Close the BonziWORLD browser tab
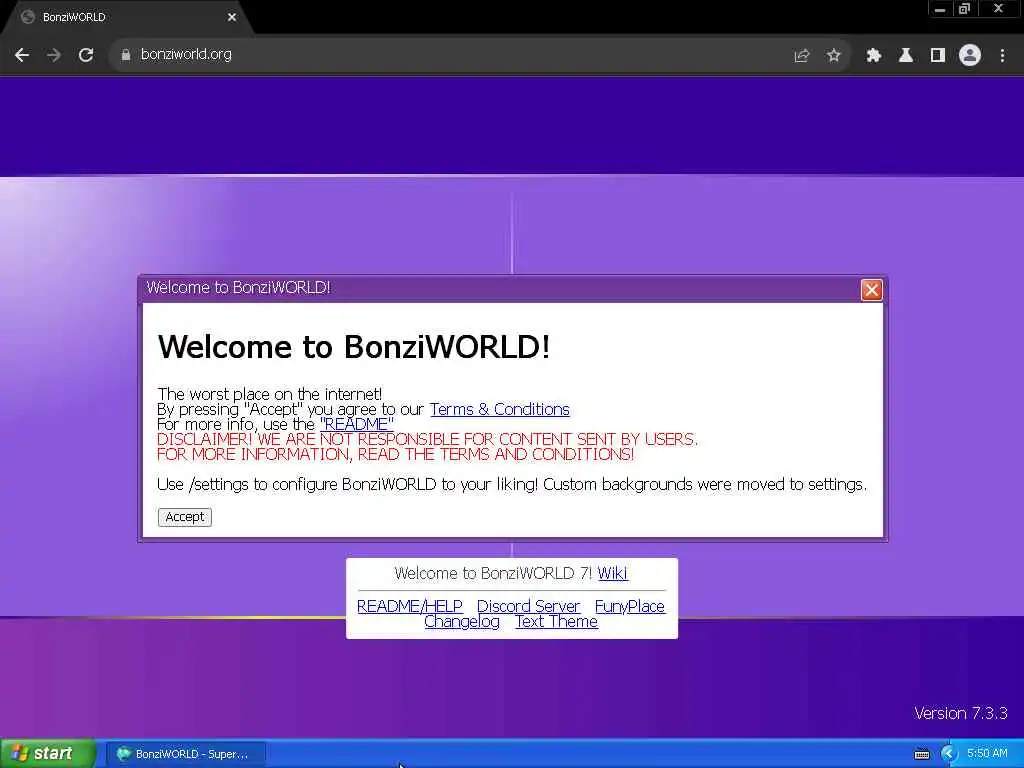Viewport: 1024px width, 768px height. tap(232, 17)
